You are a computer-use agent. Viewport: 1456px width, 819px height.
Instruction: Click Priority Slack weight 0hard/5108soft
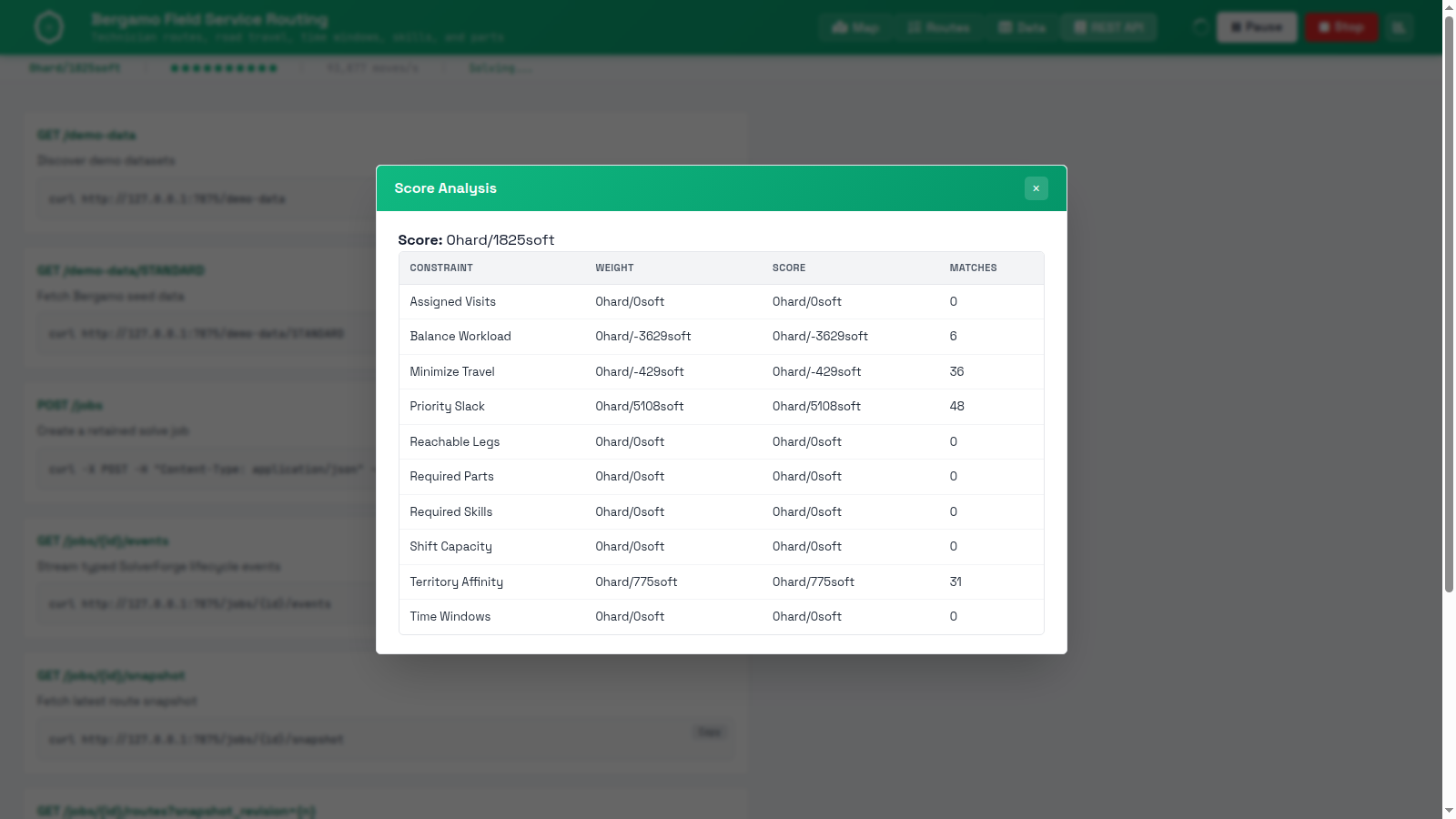click(x=640, y=407)
